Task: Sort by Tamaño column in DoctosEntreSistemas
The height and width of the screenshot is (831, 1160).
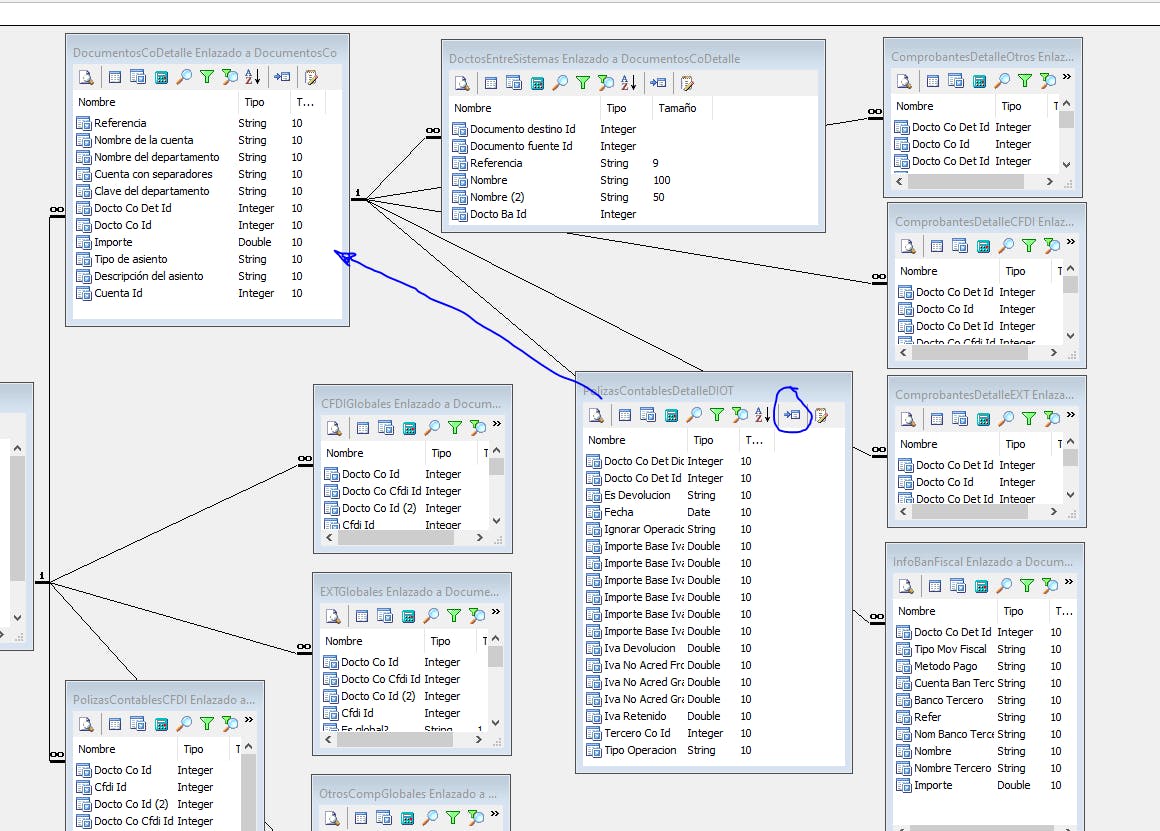Action: tap(677, 108)
